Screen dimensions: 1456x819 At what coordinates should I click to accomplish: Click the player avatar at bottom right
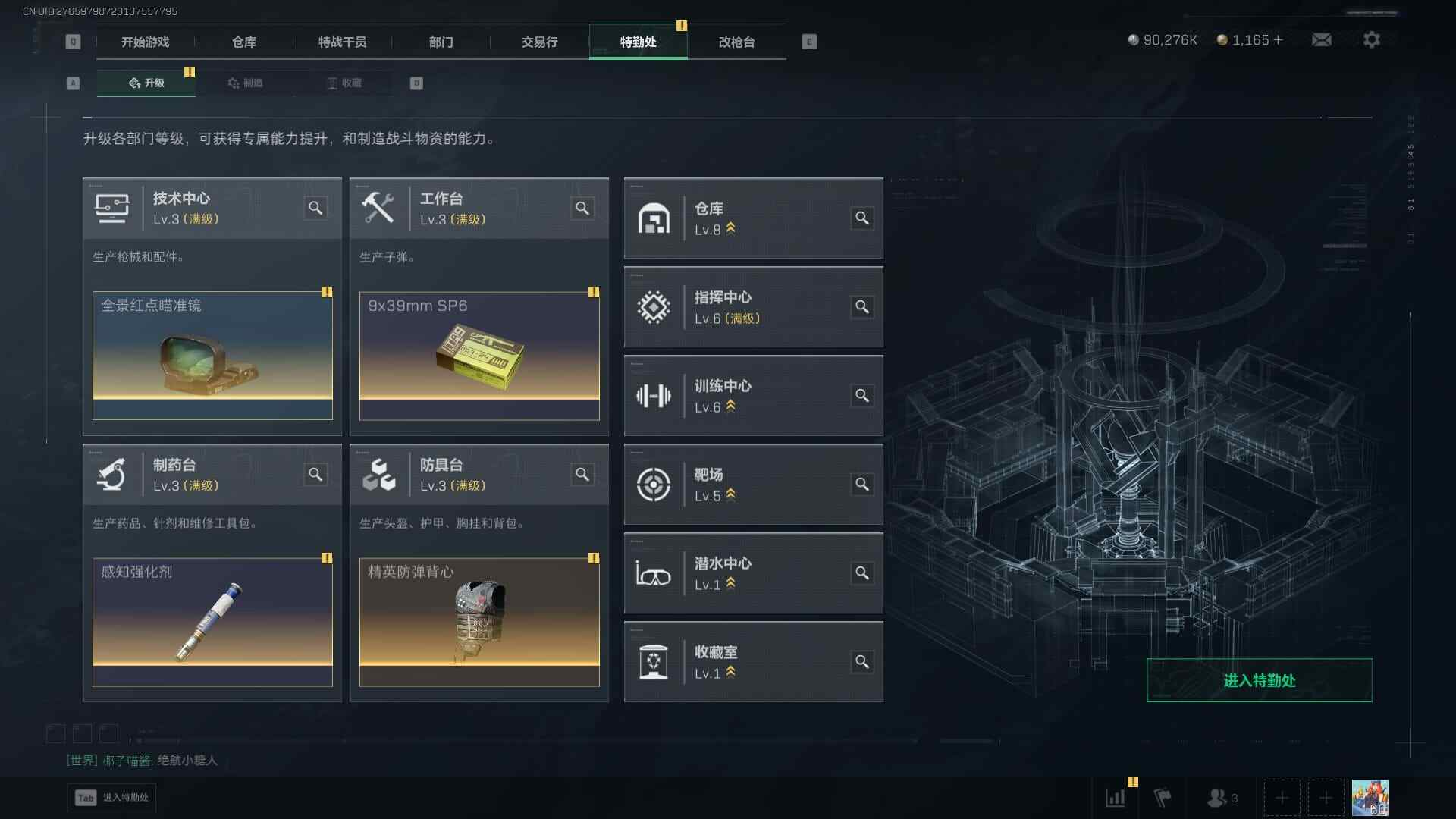(1370, 798)
